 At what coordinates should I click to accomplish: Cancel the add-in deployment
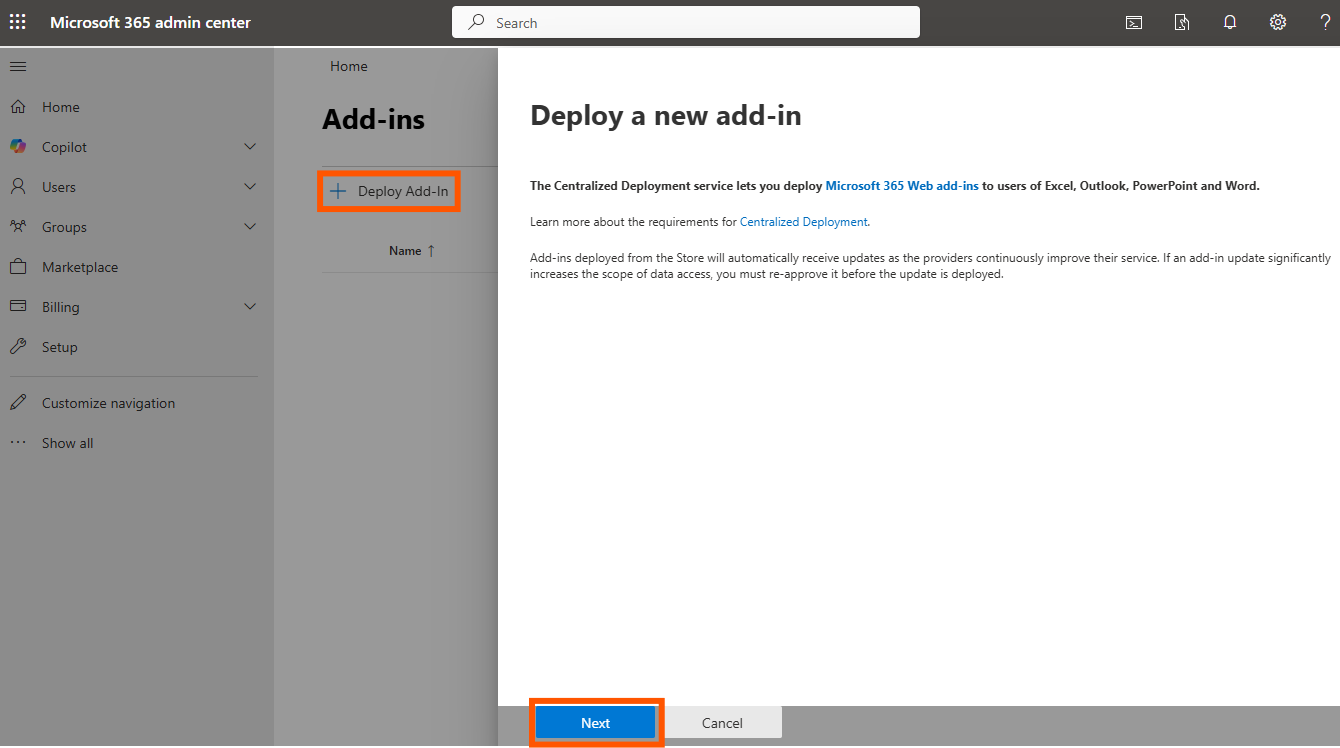pyautogui.click(x=722, y=723)
